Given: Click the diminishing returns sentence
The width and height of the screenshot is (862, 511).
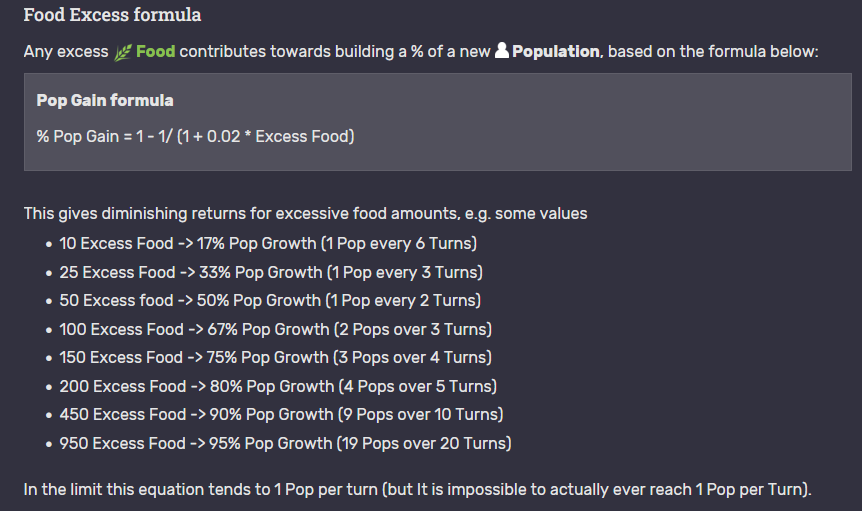Looking at the screenshot, I should point(305,213).
